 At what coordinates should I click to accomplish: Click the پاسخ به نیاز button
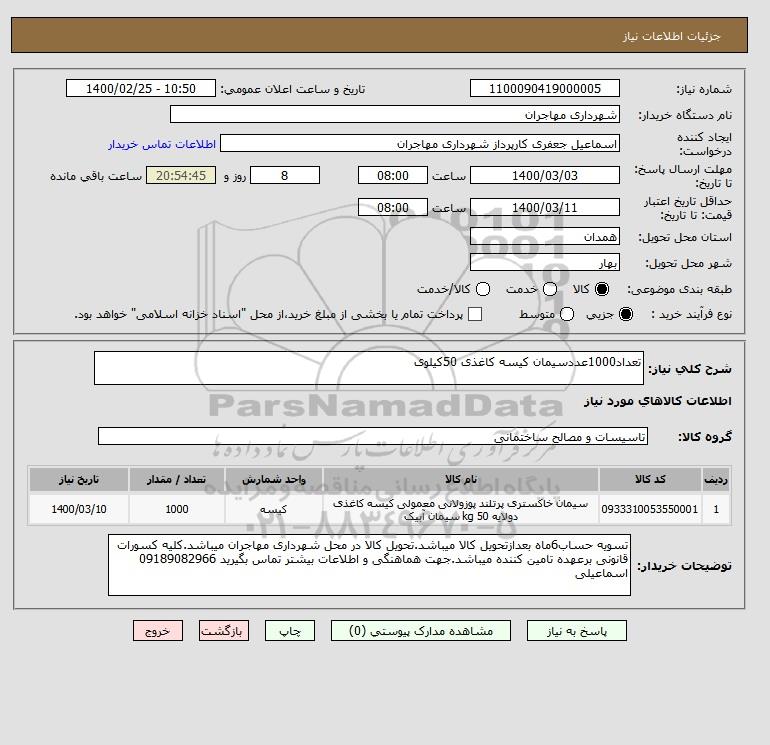(x=577, y=631)
